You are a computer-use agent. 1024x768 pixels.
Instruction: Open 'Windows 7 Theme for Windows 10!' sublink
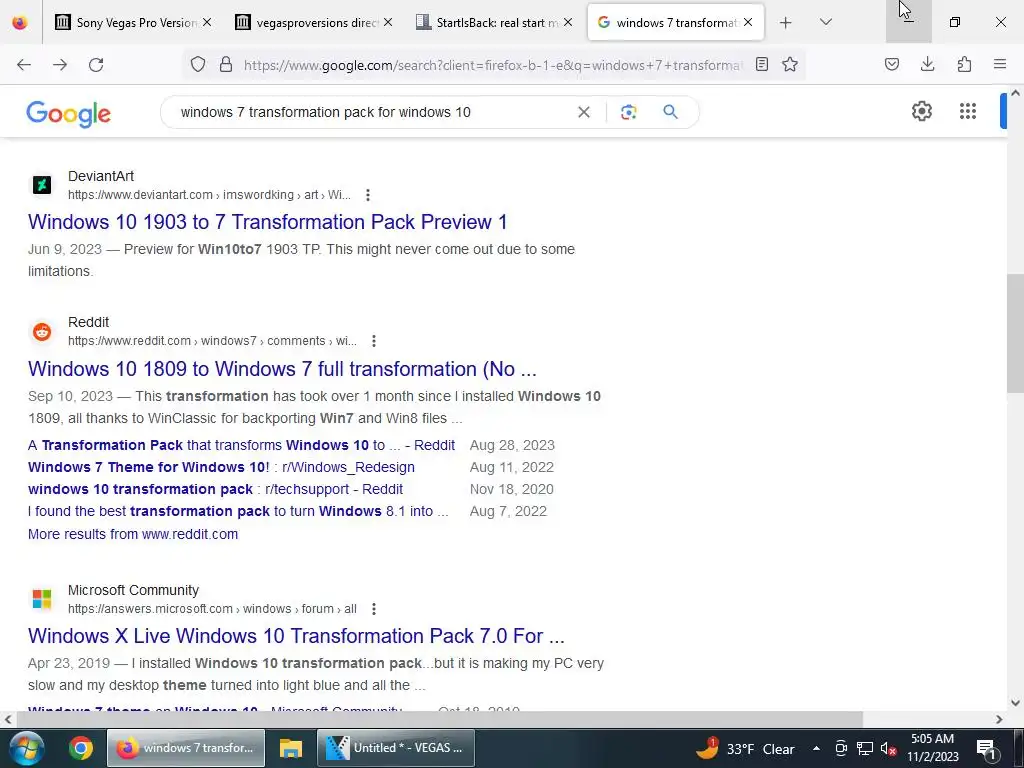(x=221, y=468)
